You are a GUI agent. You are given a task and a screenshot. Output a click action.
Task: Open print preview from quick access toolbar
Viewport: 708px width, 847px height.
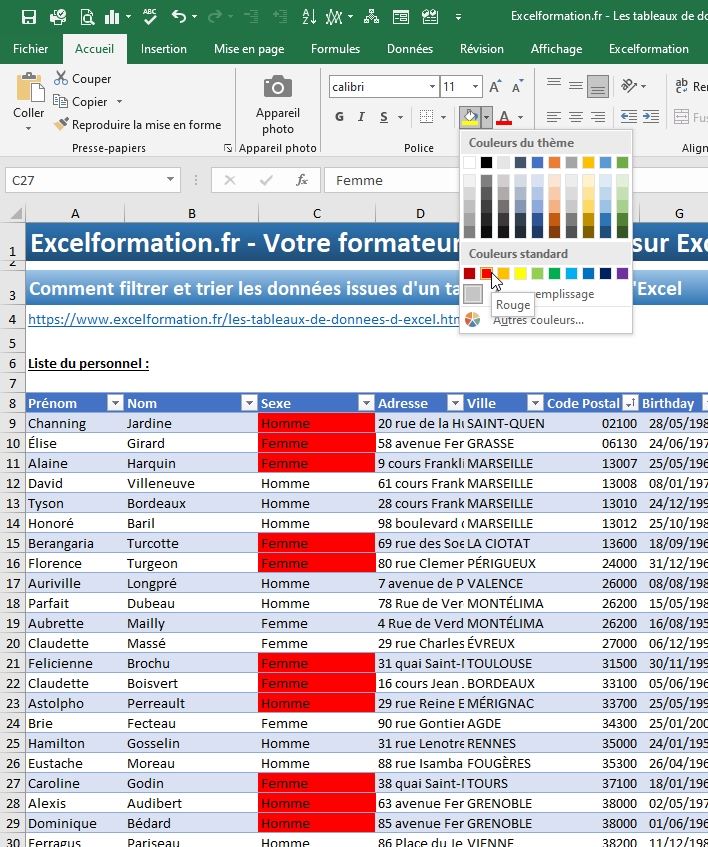pyautogui.click(x=87, y=17)
